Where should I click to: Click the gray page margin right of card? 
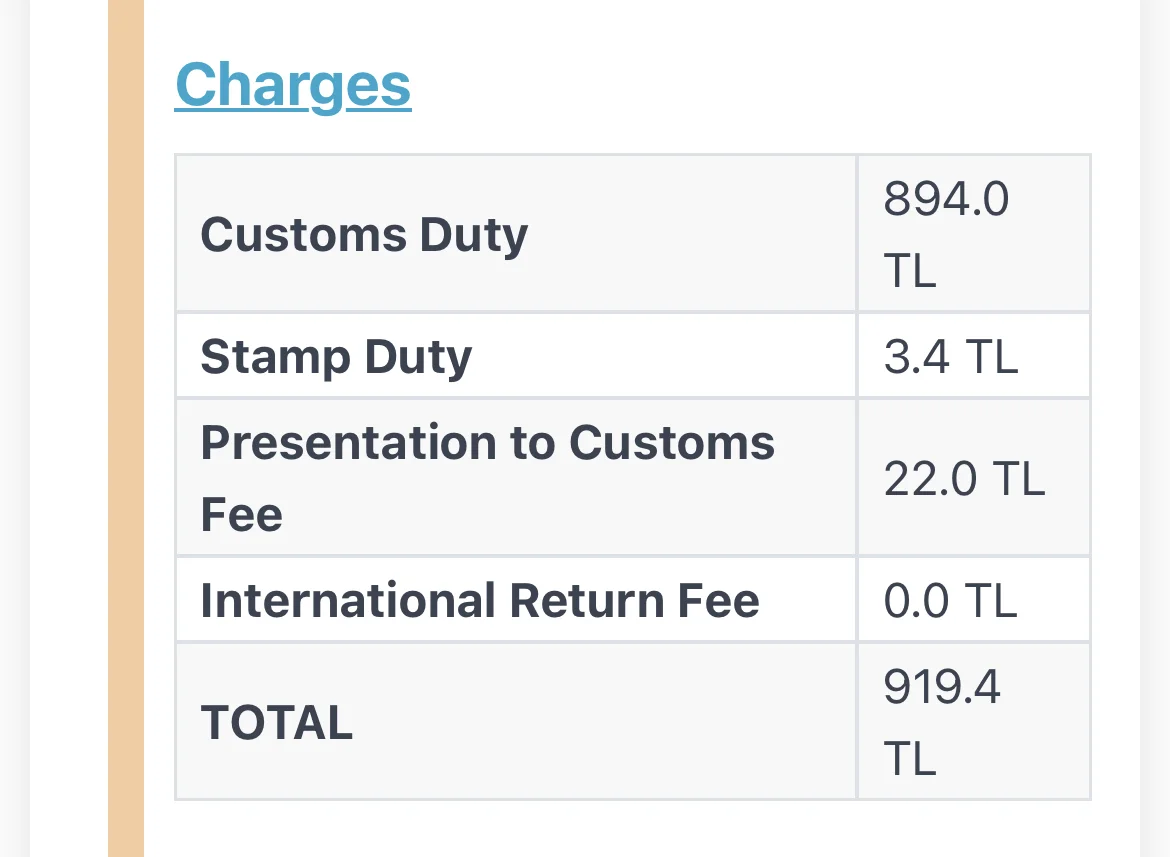point(1155,428)
